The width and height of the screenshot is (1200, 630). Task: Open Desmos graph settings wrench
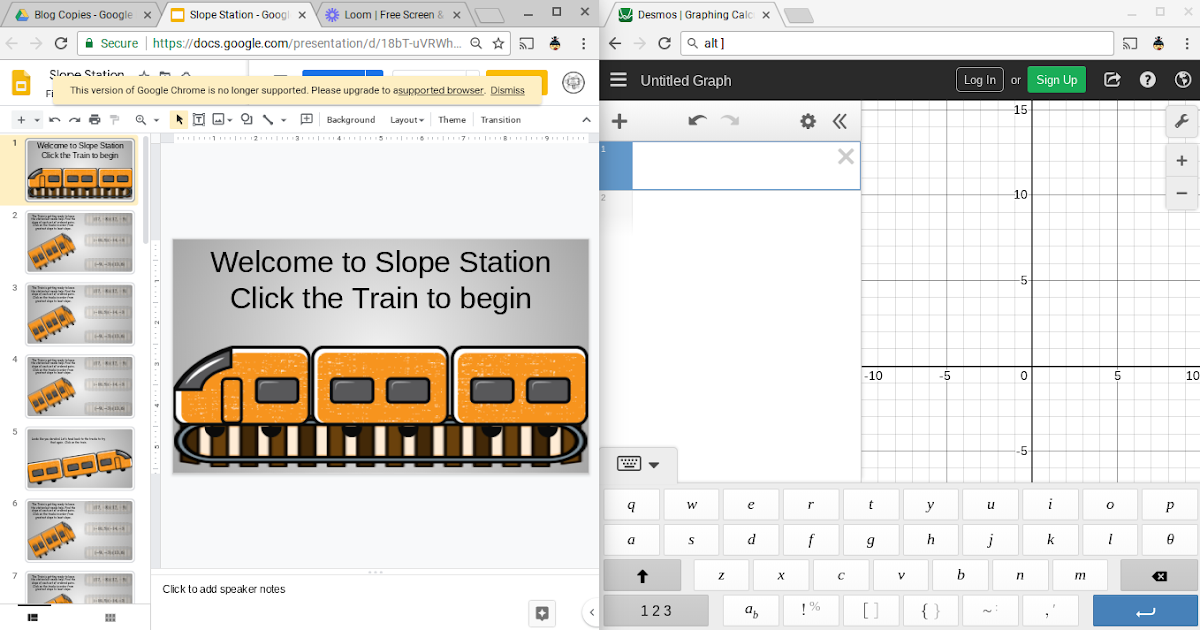point(1182,120)
